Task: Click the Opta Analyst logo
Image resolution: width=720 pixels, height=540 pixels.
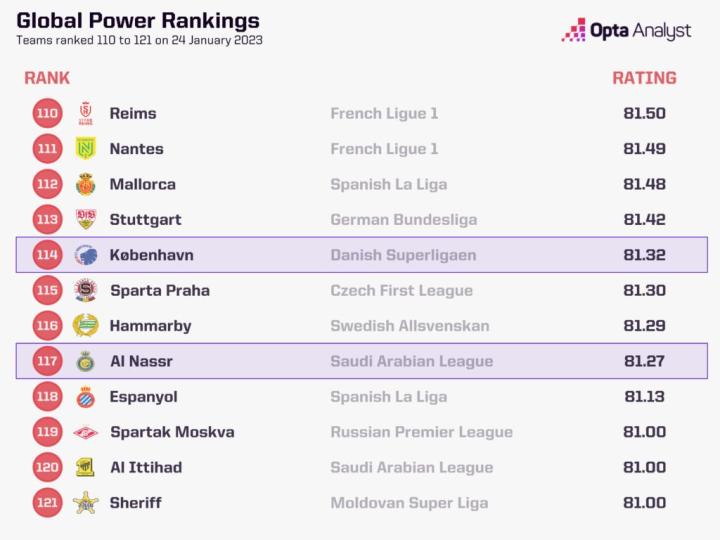Action: click(626, 31)
